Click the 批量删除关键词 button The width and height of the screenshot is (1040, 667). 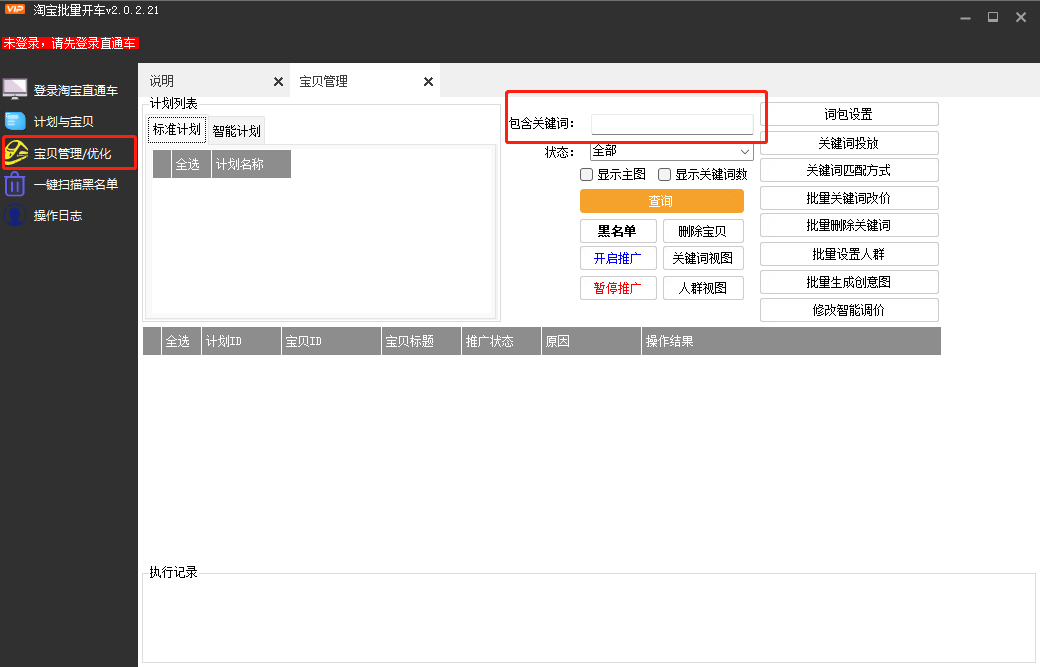[x=849, y=225]
